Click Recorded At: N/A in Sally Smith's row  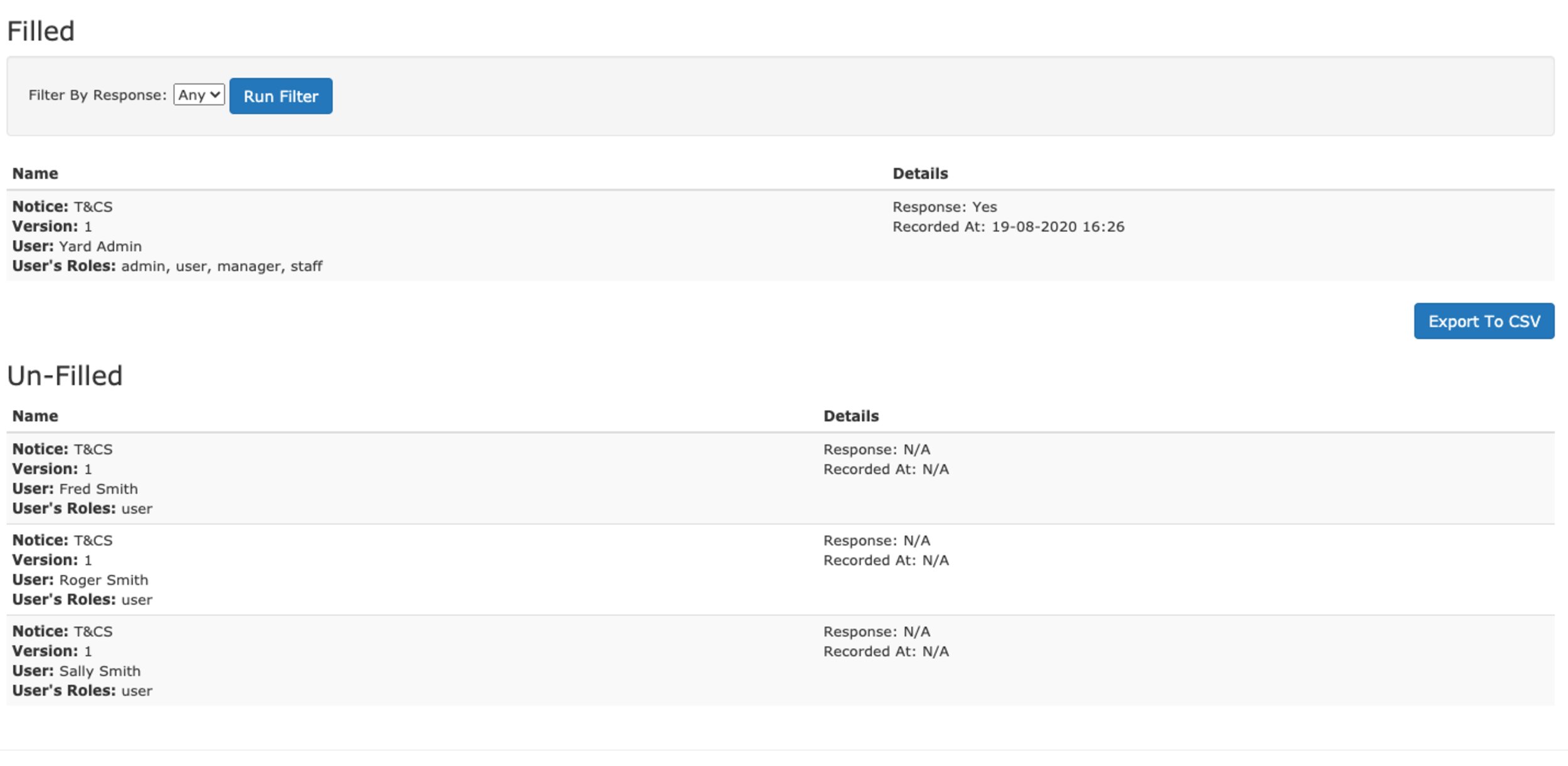tap(886, 652)
